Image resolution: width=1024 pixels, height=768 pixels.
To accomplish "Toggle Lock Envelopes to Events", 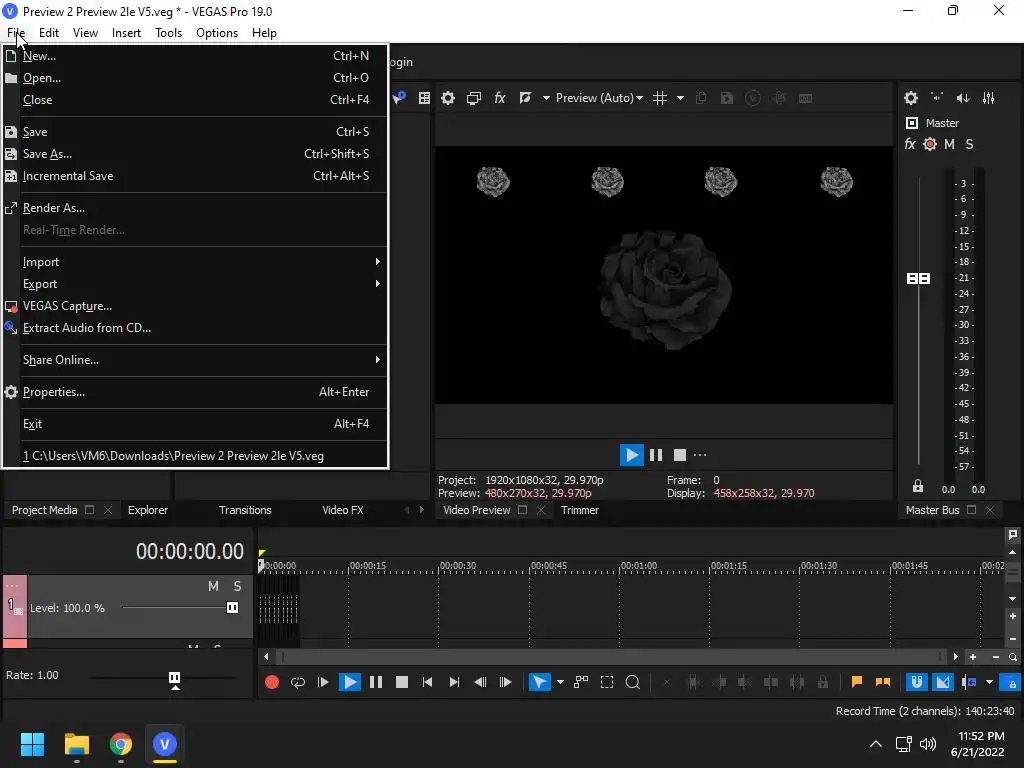I will pos(1012,682).
